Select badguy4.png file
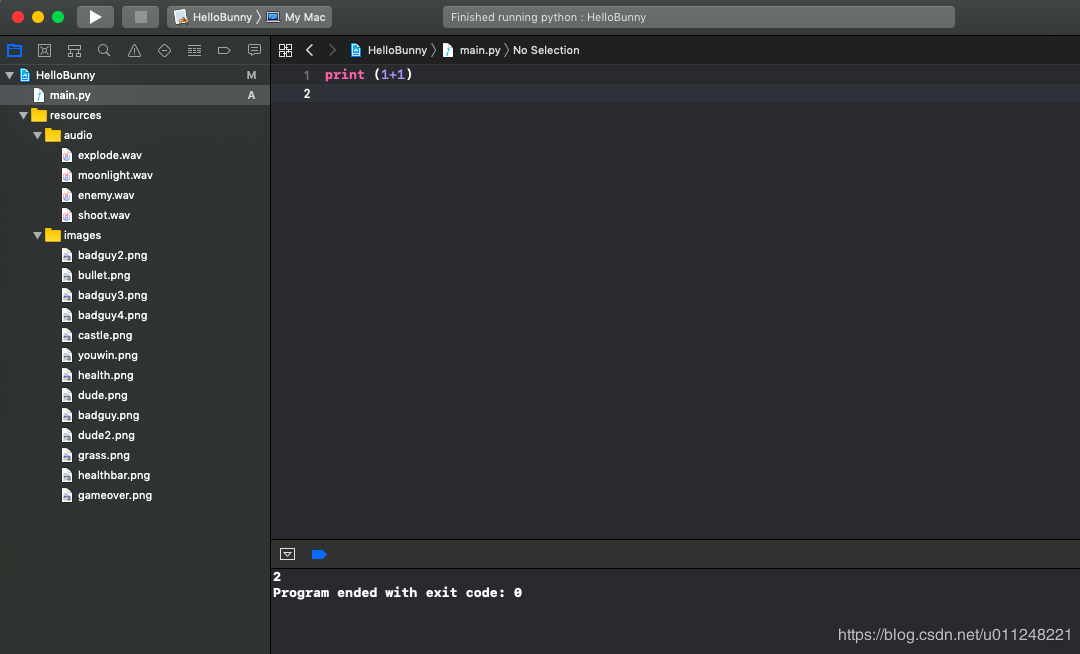 [x=135, y=315]
